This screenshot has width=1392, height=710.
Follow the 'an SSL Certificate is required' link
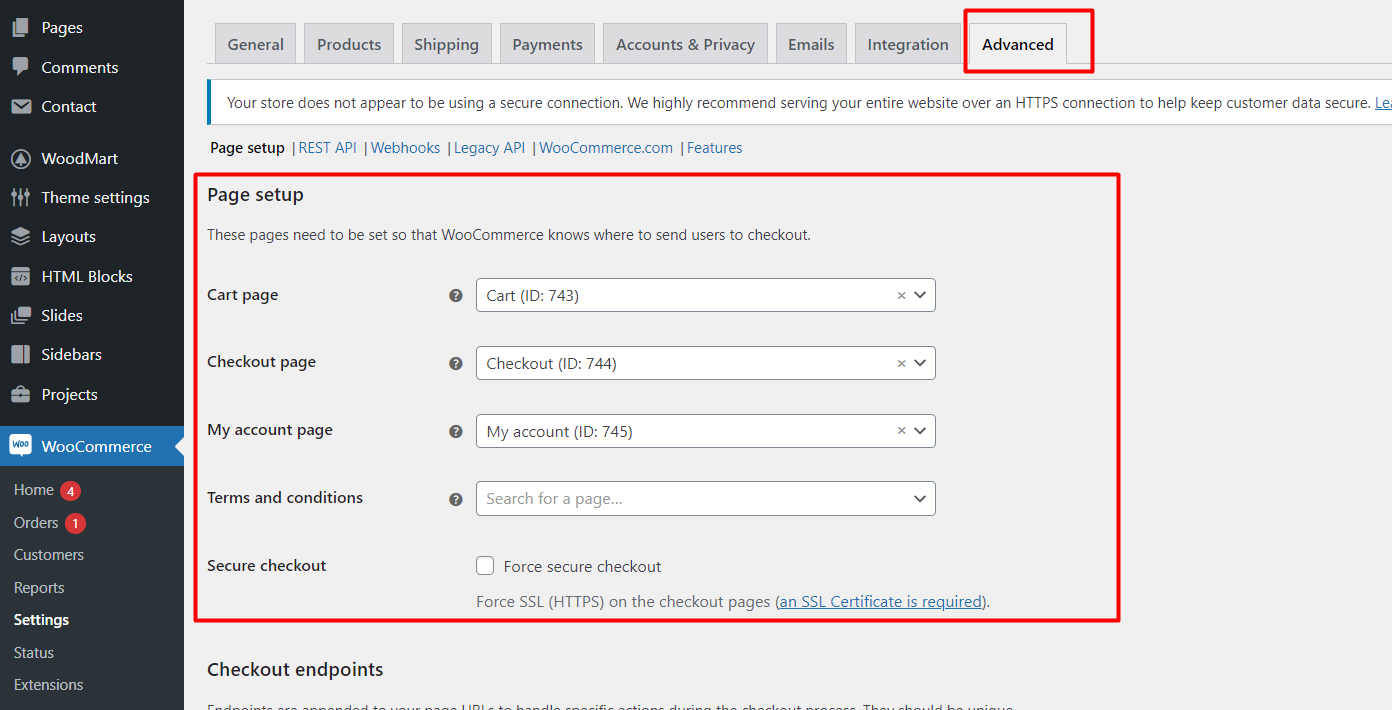click(880, 602)
